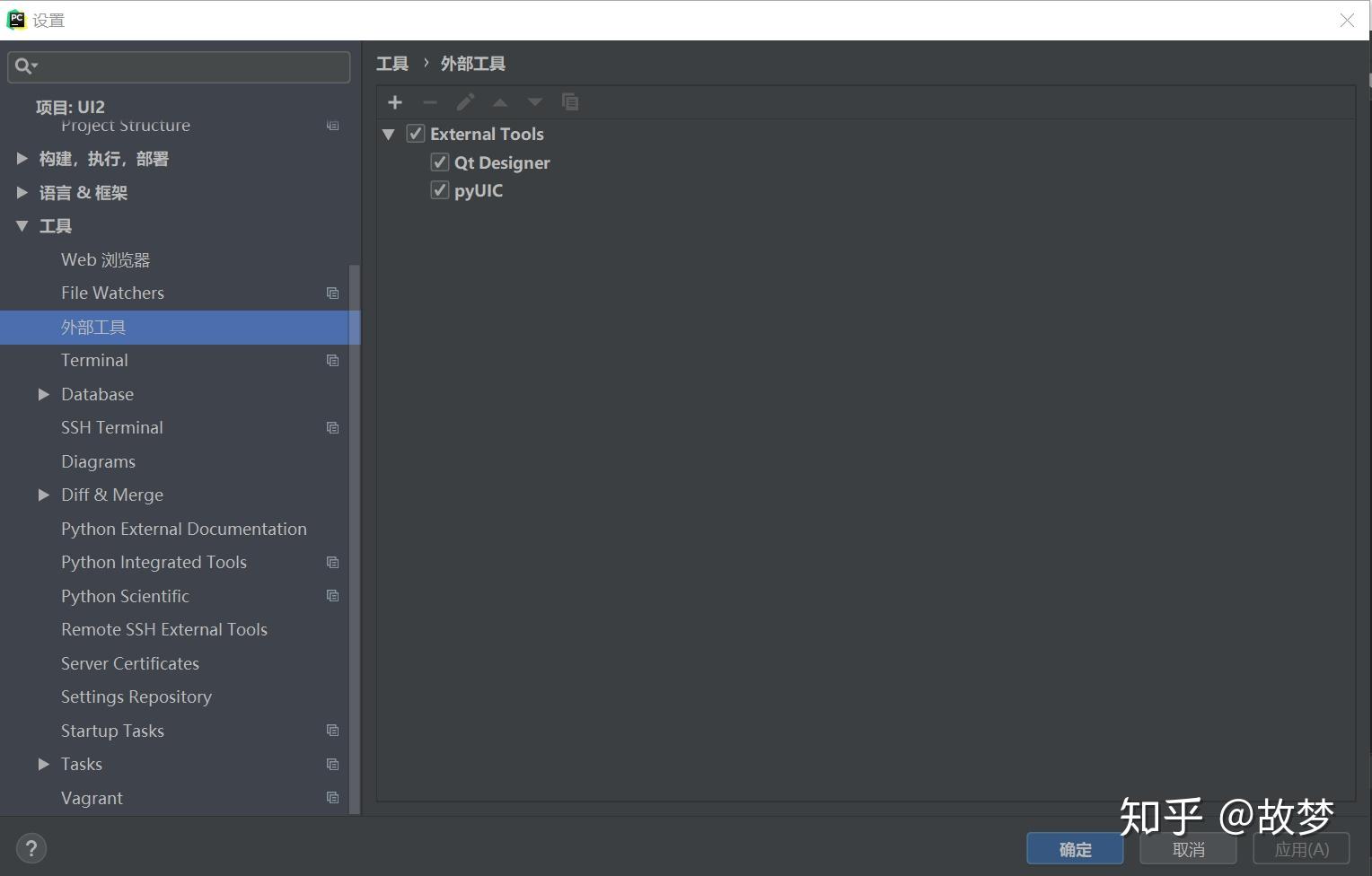Open the help question mark icon

pyautogui.click(x=31, y=847)
